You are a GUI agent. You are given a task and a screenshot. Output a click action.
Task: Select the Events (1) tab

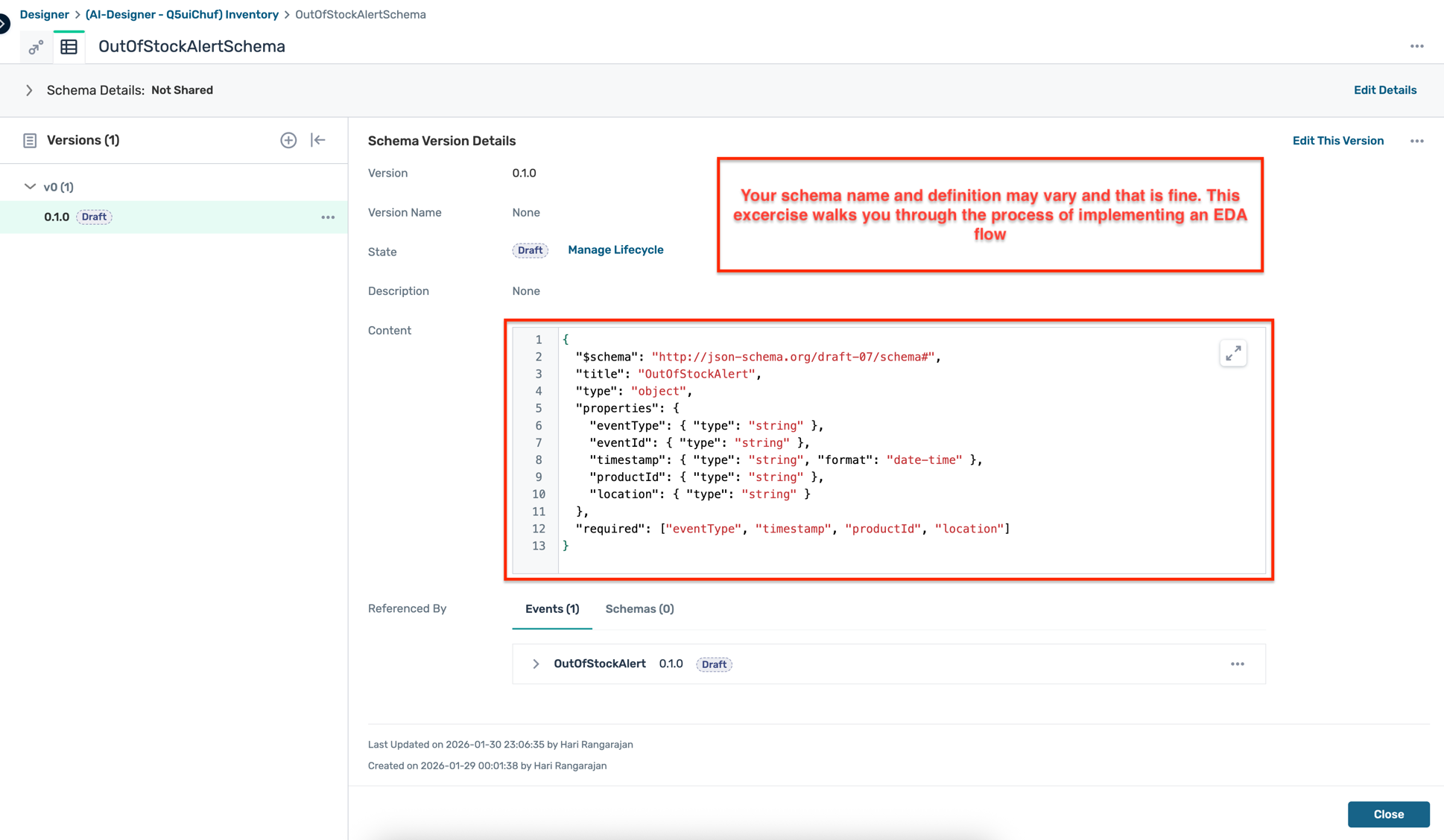[x=551, y=608]
